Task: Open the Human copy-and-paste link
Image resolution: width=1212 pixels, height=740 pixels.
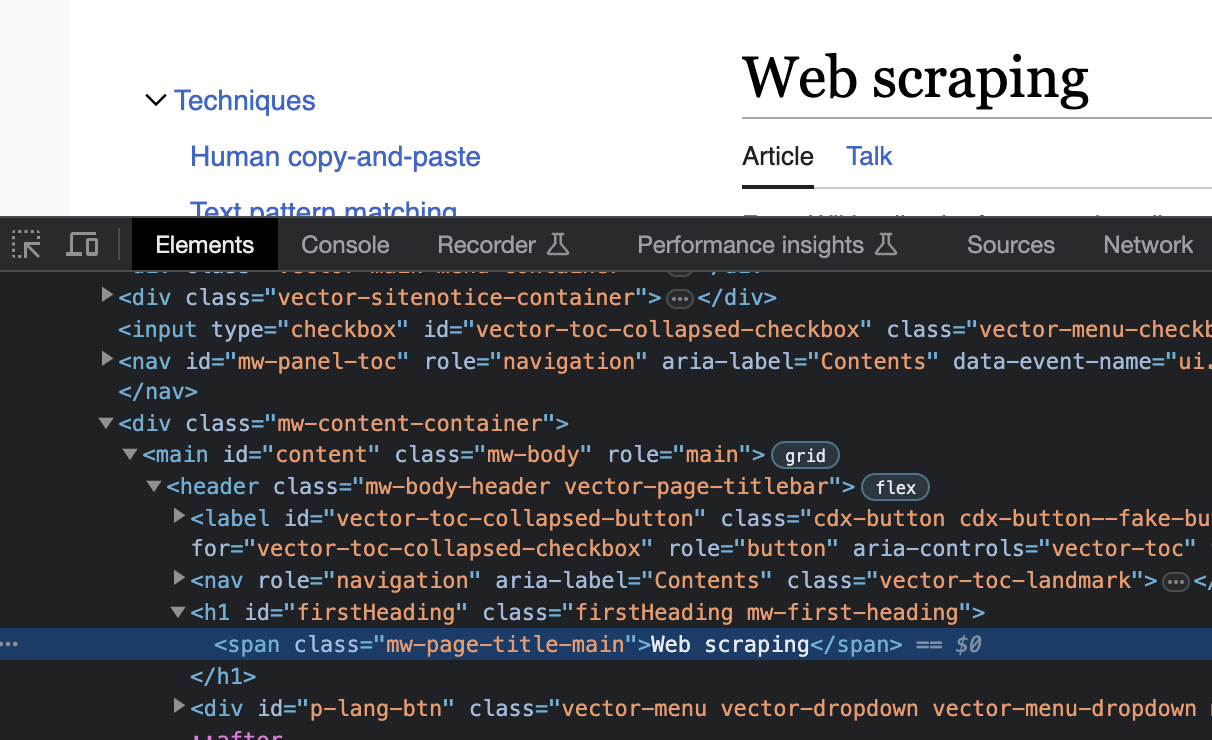Action: pyautogui.click(x=335, y=157)
